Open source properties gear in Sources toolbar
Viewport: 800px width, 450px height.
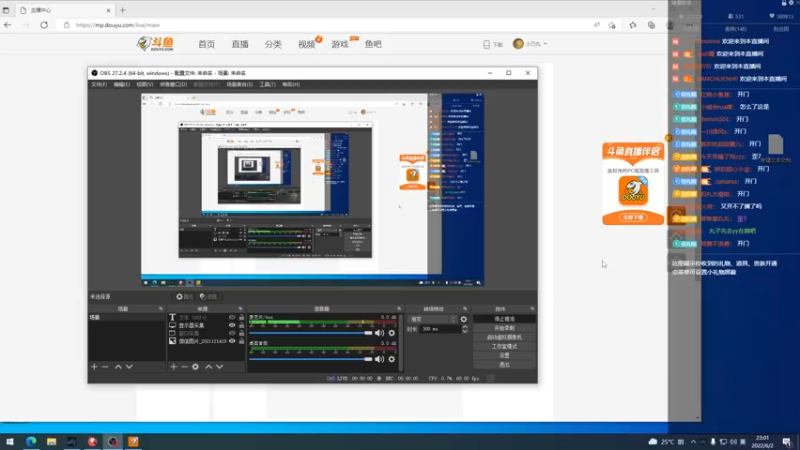[x=195, y=366]
